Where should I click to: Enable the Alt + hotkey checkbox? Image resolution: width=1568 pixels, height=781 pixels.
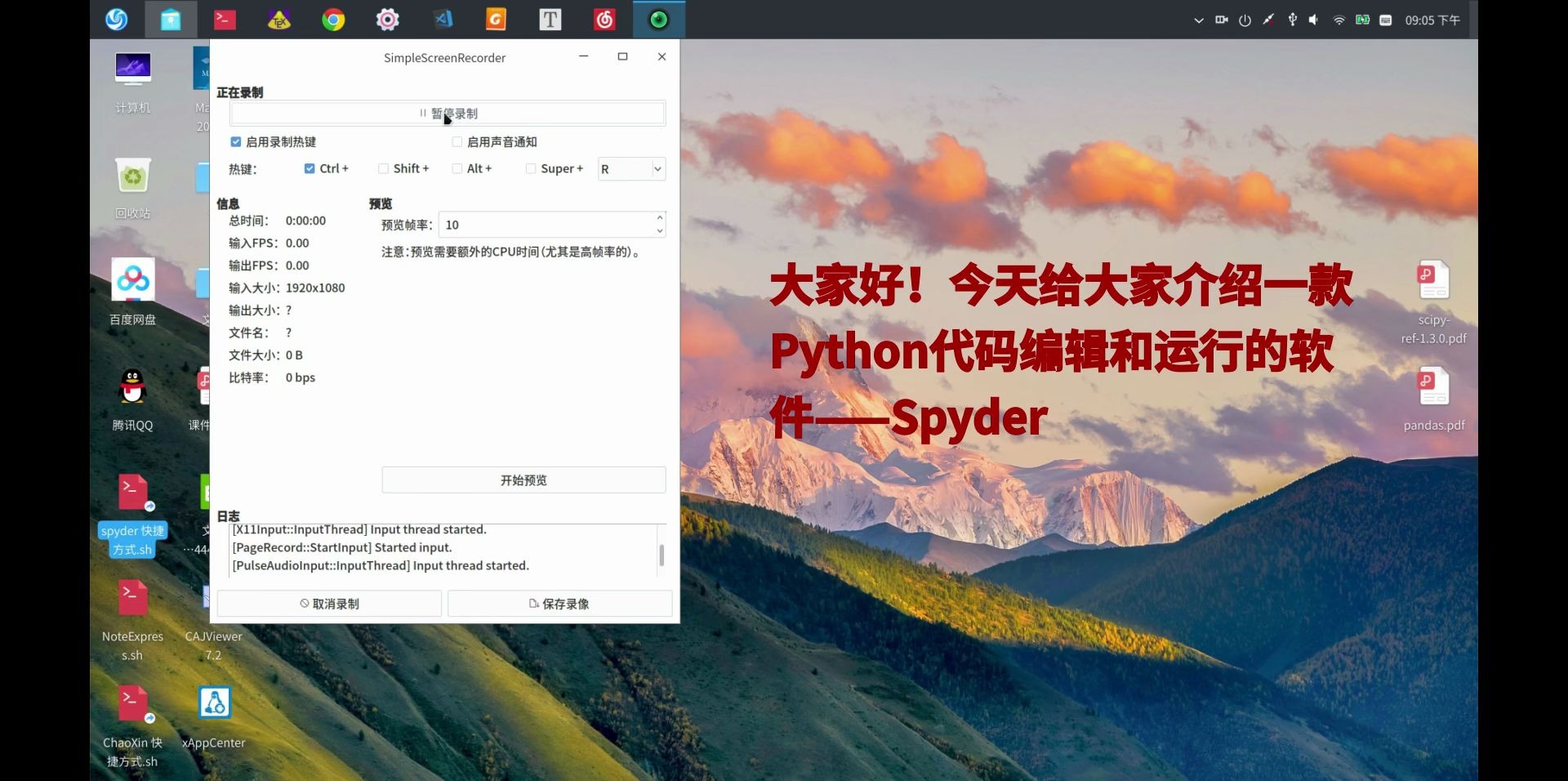(x=457, y=168)
